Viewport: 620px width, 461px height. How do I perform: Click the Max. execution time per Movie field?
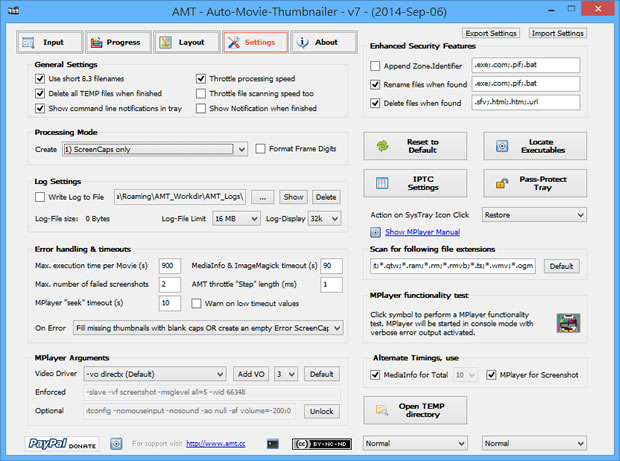170,266
